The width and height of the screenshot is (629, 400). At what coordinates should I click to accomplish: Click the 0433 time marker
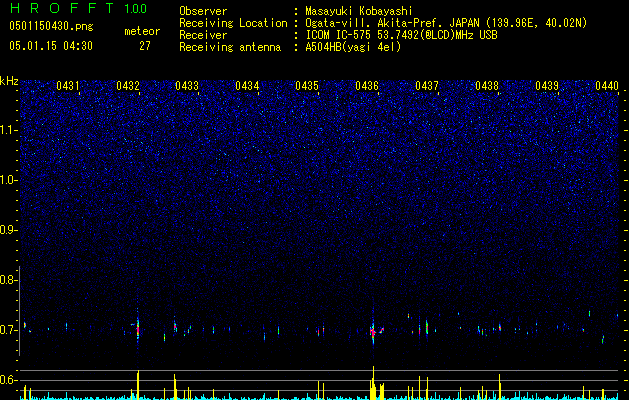[x=187, y=85]
